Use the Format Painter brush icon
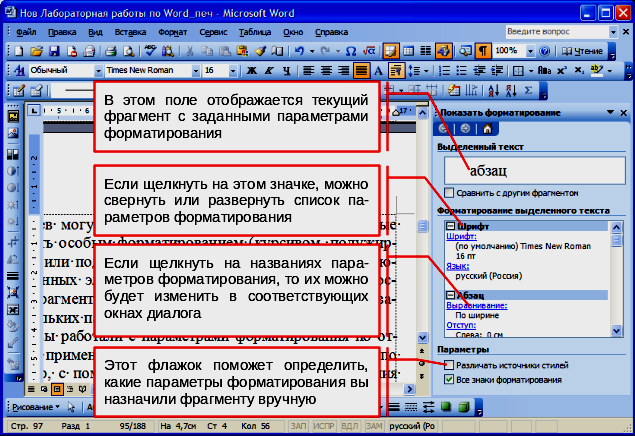This screenshot has height=436, width=635. pos(260,51)
